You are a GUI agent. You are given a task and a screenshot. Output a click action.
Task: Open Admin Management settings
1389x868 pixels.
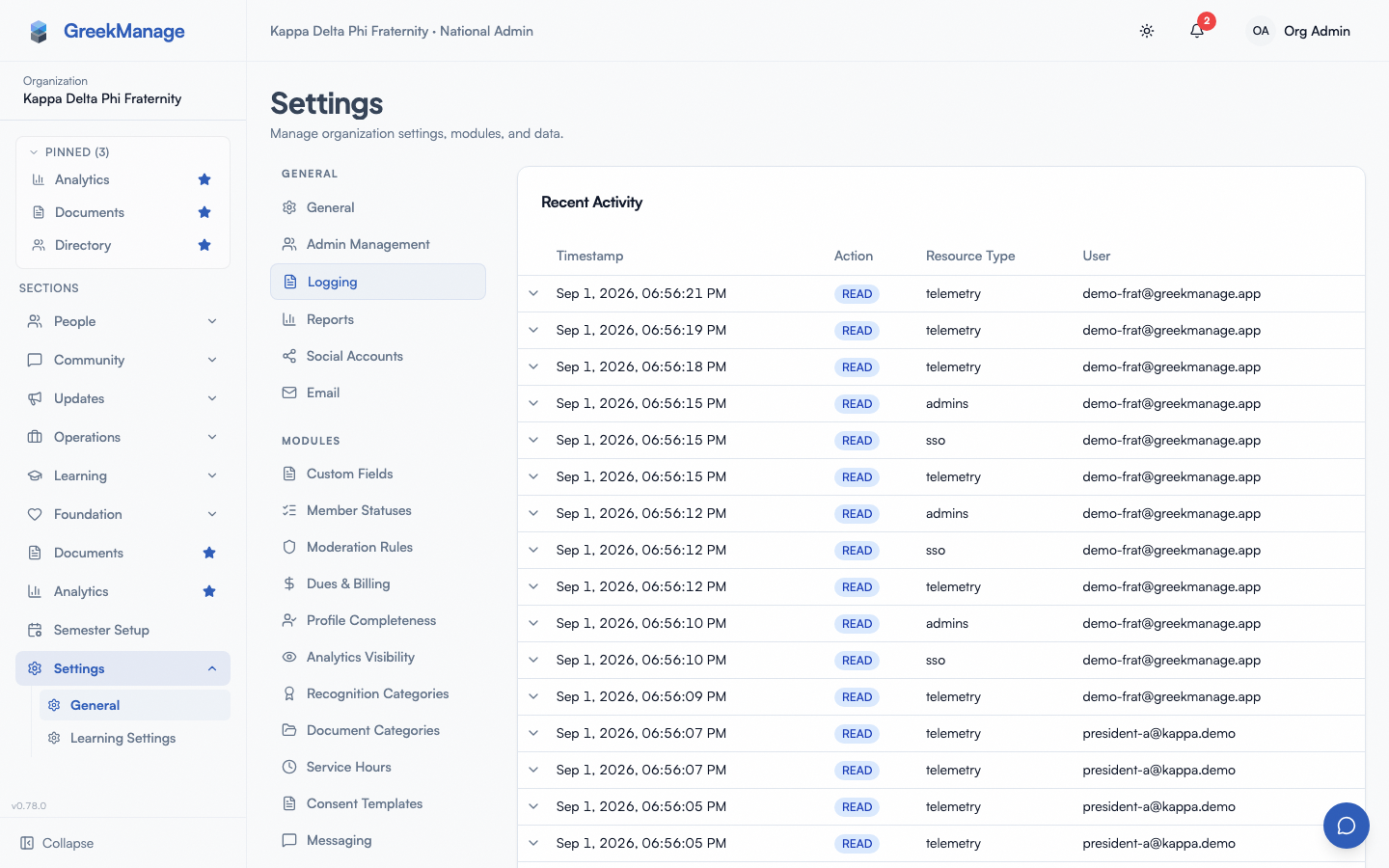378,244
